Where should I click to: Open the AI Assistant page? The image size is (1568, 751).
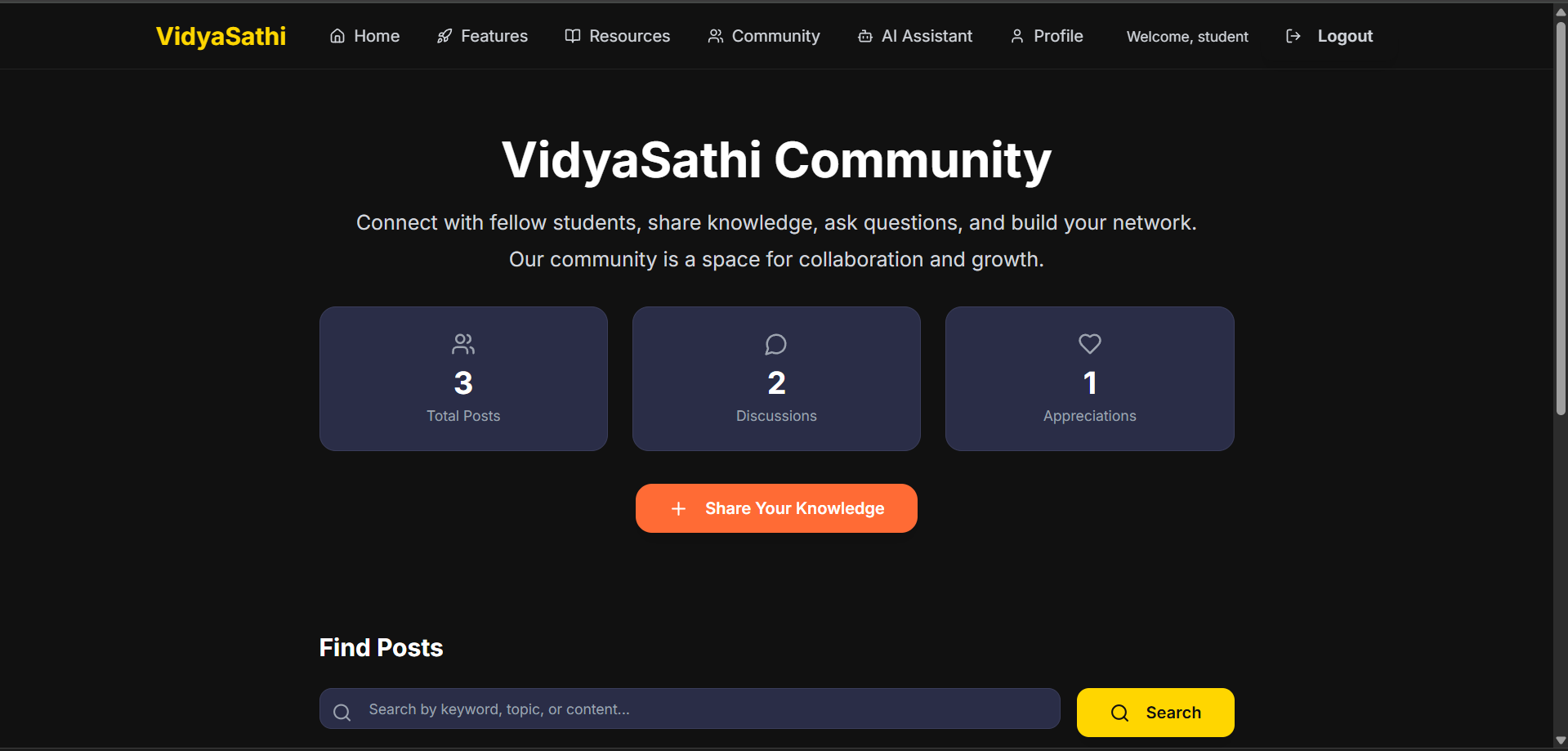coord(914,36)
